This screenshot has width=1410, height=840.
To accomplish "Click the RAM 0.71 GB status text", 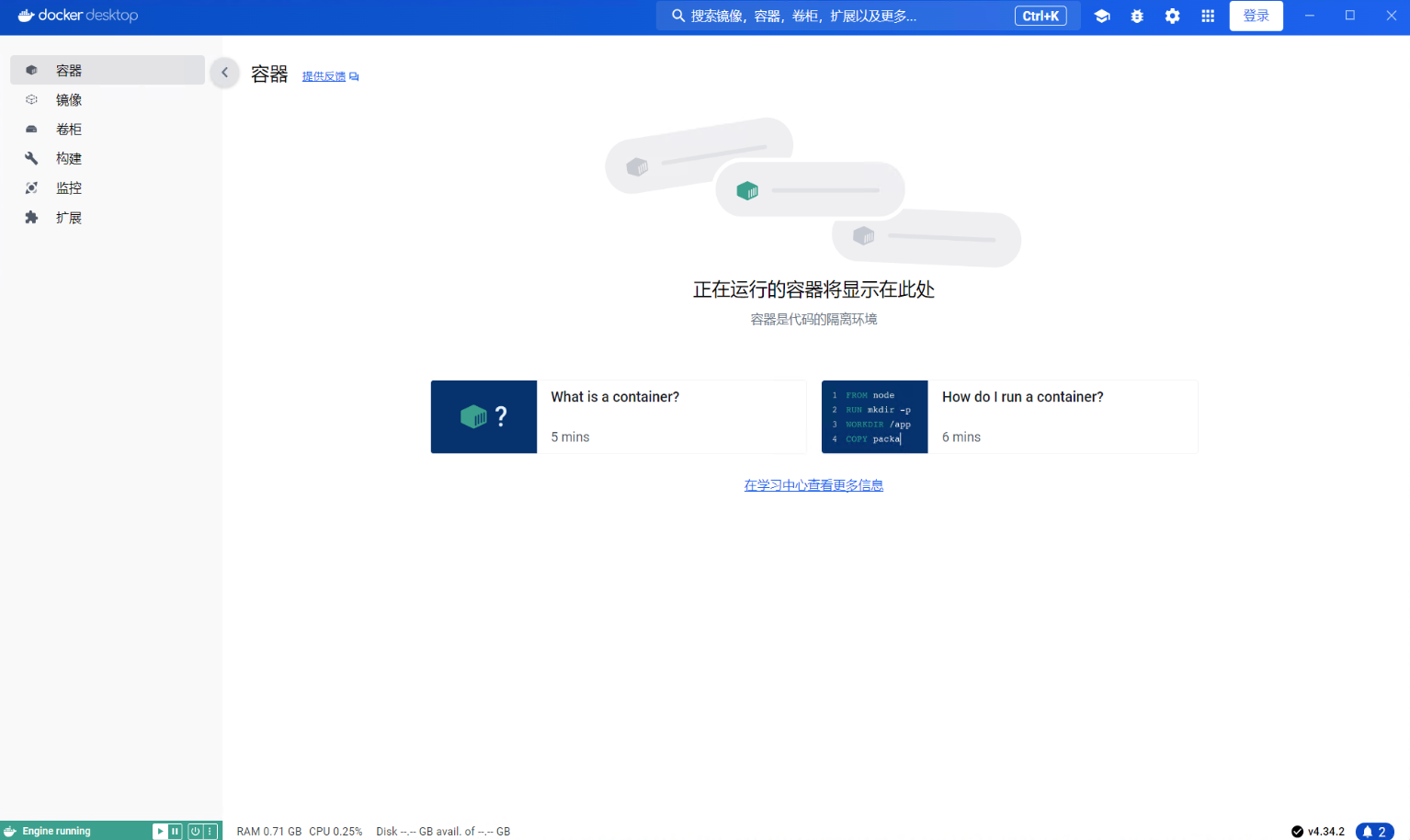I will point(268,832).
